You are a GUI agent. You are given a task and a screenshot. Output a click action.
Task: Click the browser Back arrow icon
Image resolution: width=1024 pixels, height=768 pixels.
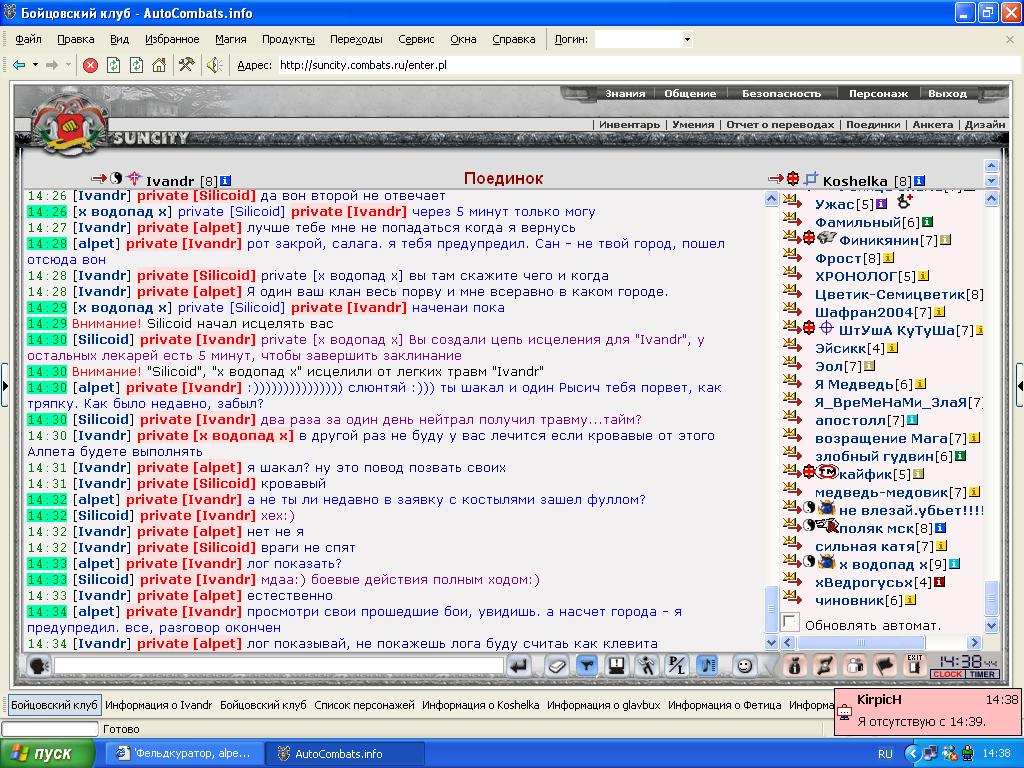(19, 65)
